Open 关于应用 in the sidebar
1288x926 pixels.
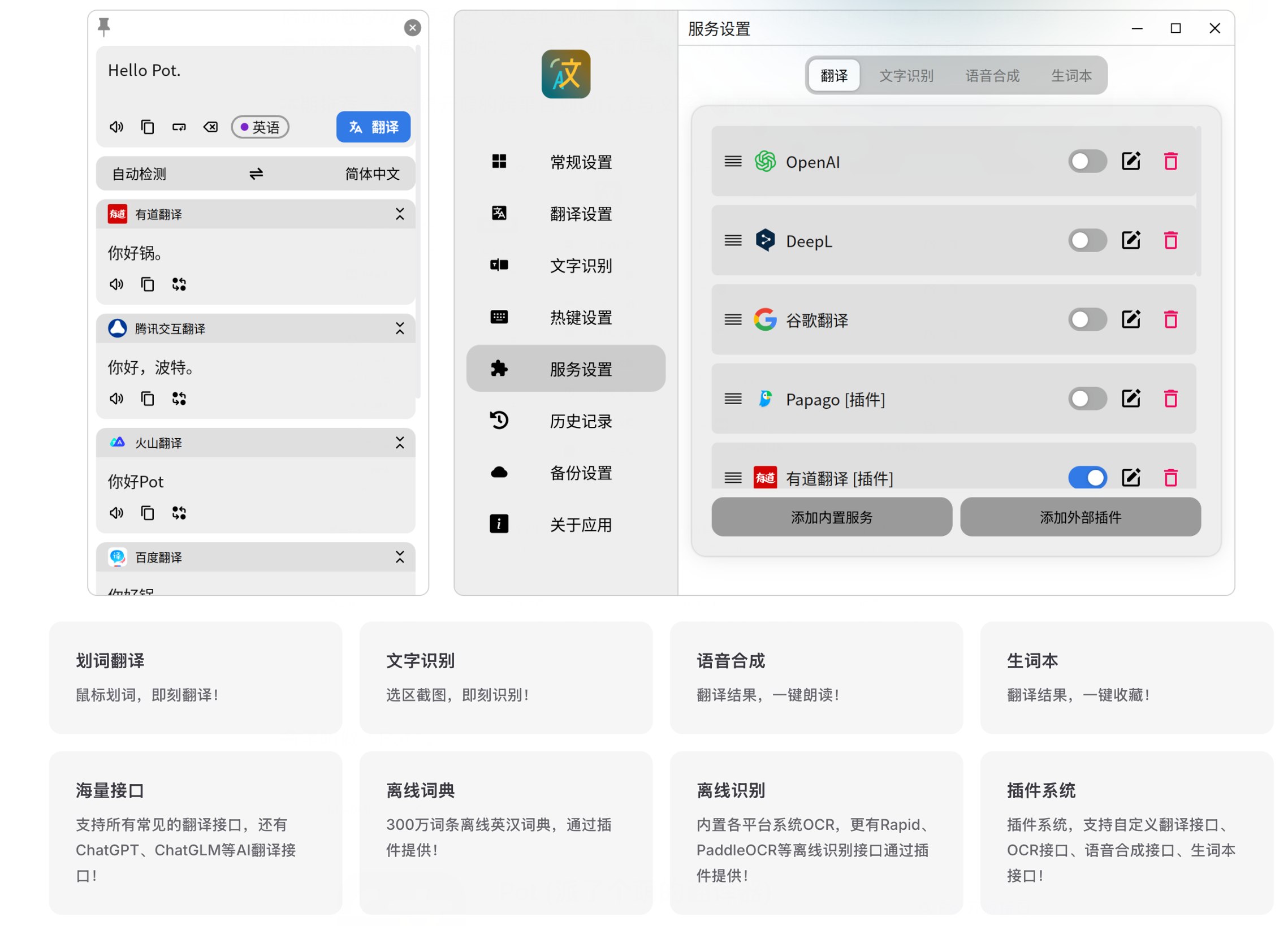[x=565, y=524]
